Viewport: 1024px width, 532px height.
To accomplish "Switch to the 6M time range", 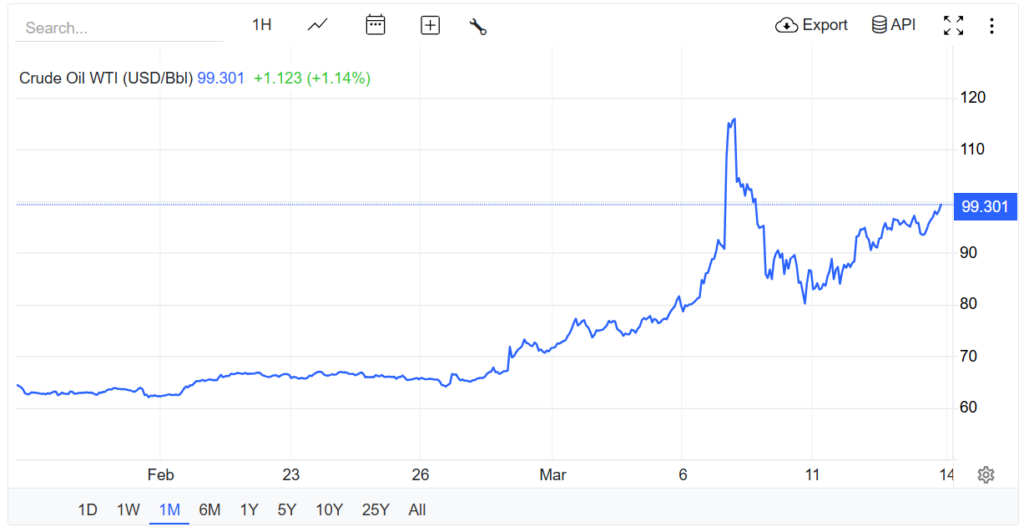I will tap(209, 510).
